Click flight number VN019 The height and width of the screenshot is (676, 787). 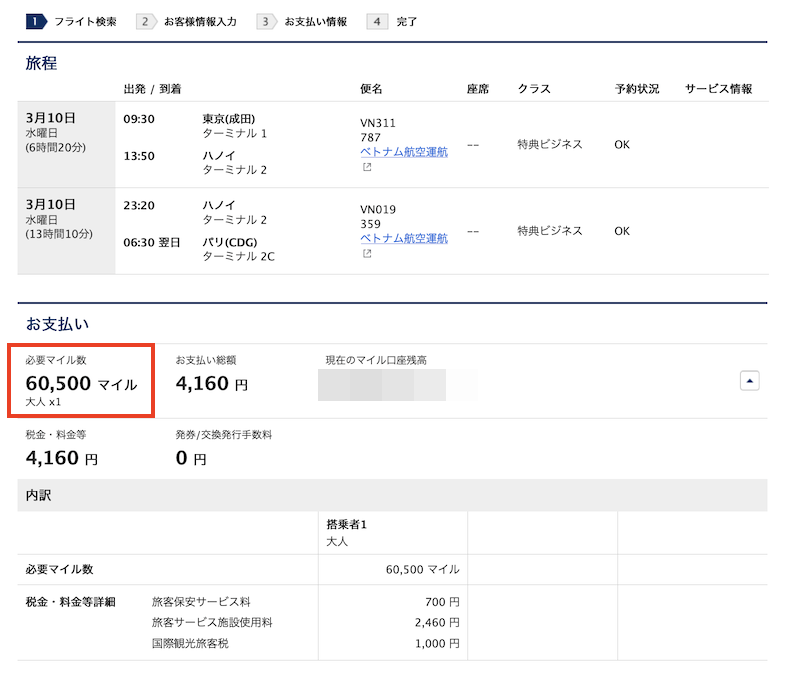(x=378, y=209)
